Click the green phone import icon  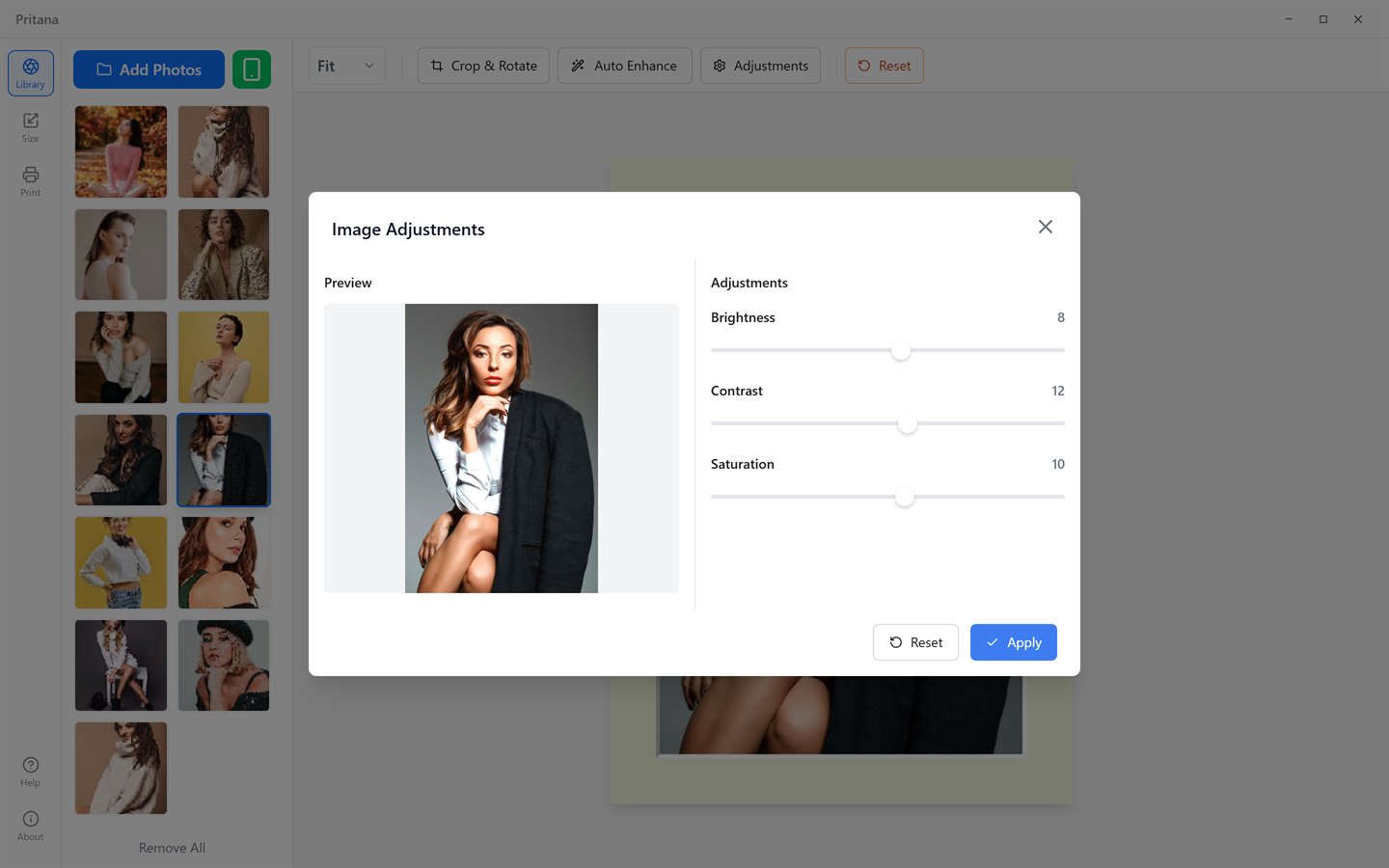click(252, 69)
